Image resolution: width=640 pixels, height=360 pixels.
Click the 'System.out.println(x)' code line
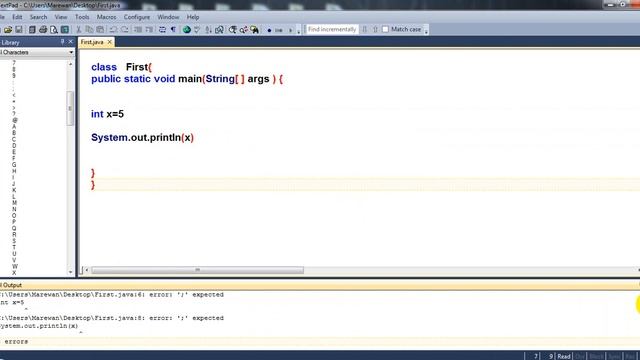click(x=142, y=138)
